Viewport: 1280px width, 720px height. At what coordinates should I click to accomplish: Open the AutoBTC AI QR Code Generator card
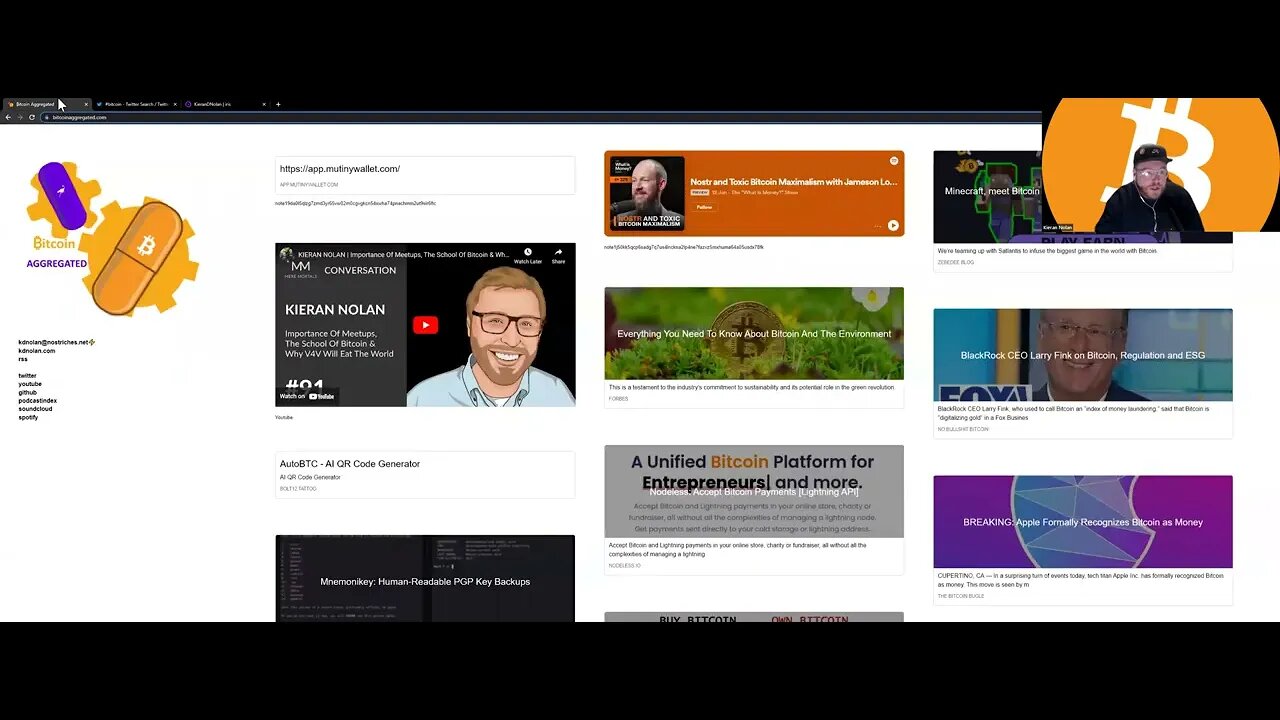425,475
